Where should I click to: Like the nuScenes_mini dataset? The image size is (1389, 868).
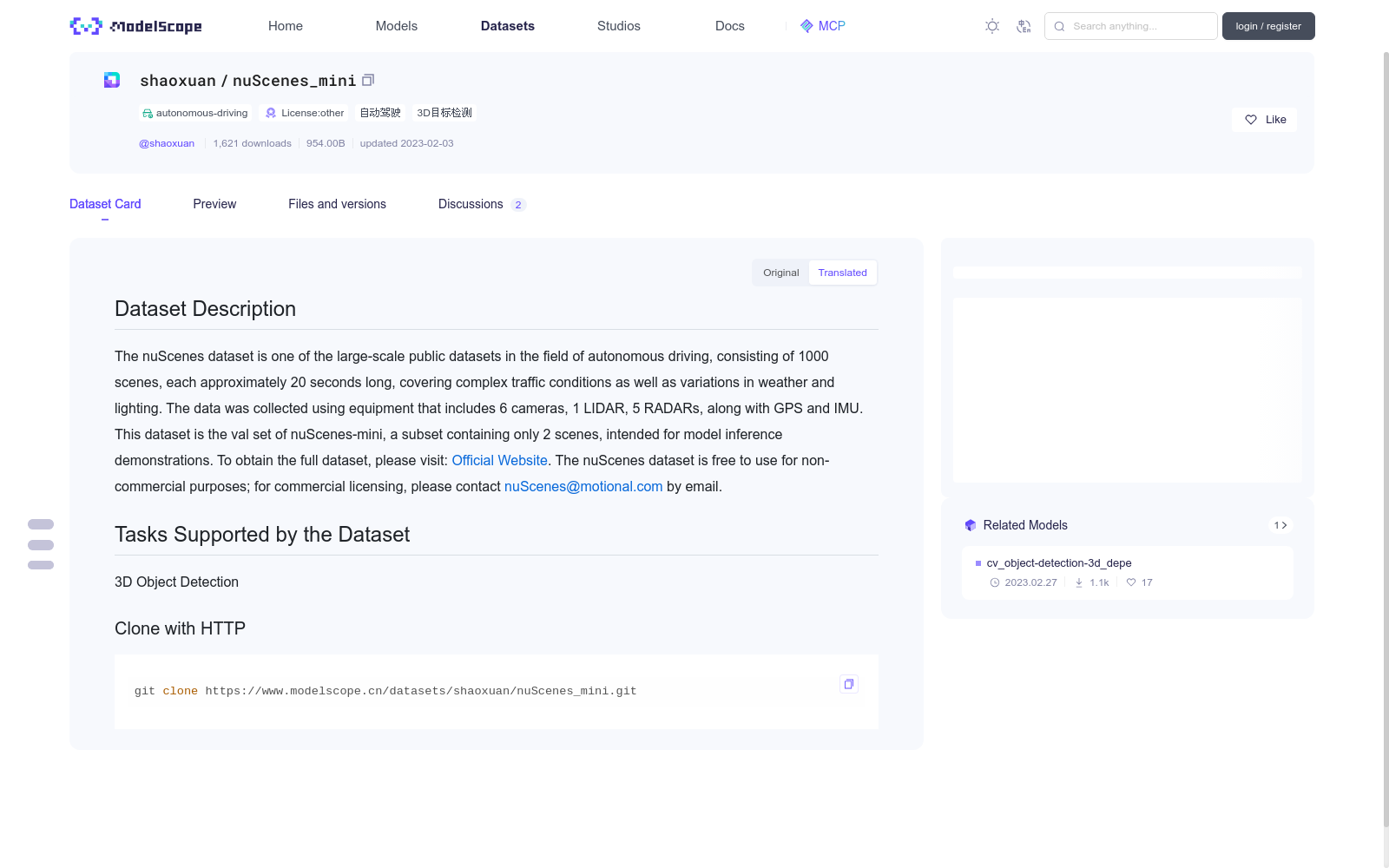(x=1264, y=120)
